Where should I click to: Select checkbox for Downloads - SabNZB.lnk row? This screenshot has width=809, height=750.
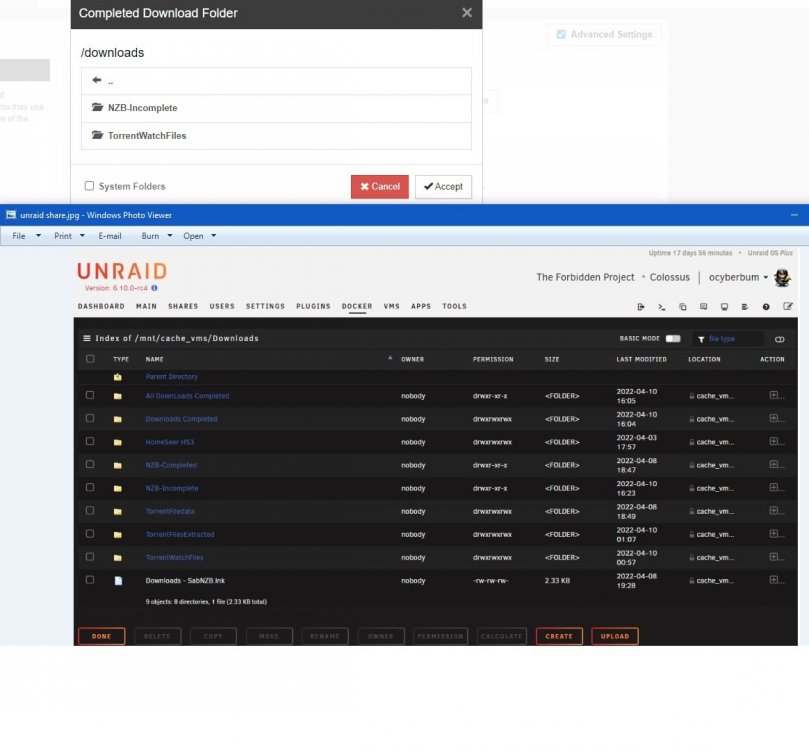[90, 580]
